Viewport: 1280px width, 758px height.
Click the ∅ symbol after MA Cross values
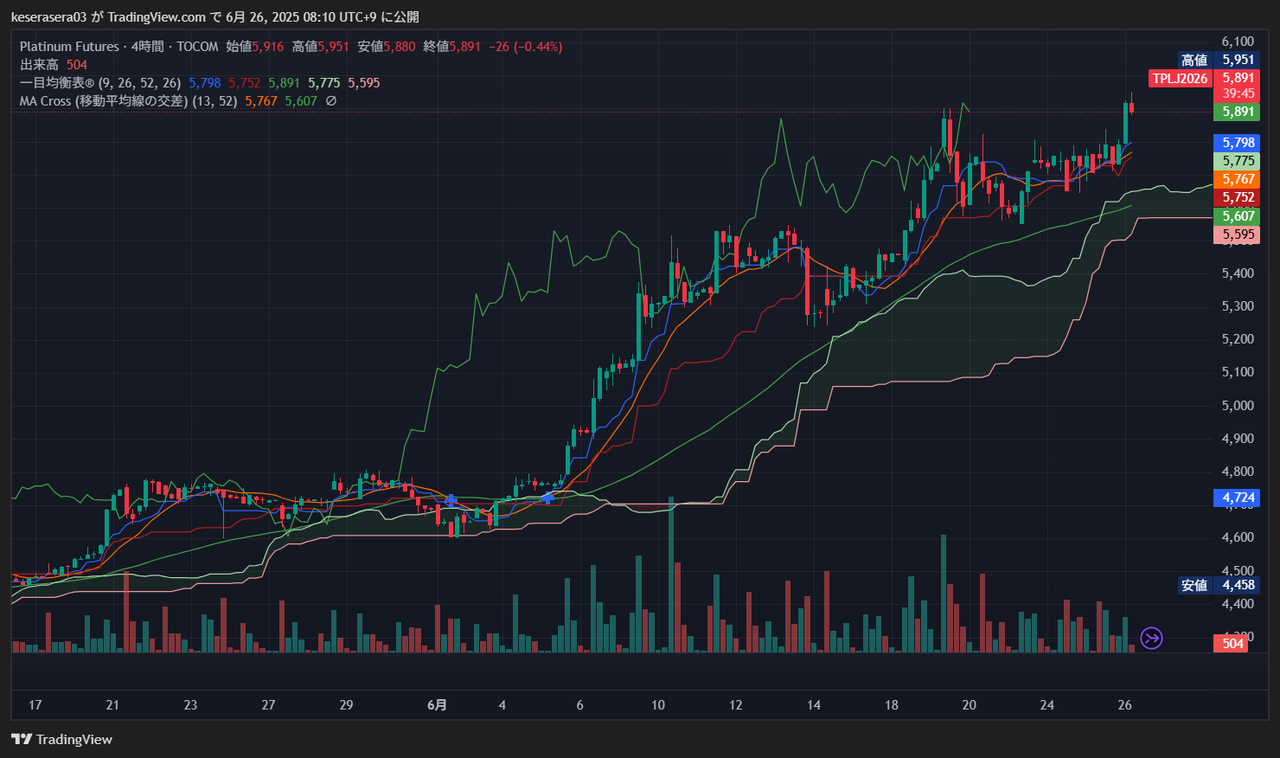(331, 101)
